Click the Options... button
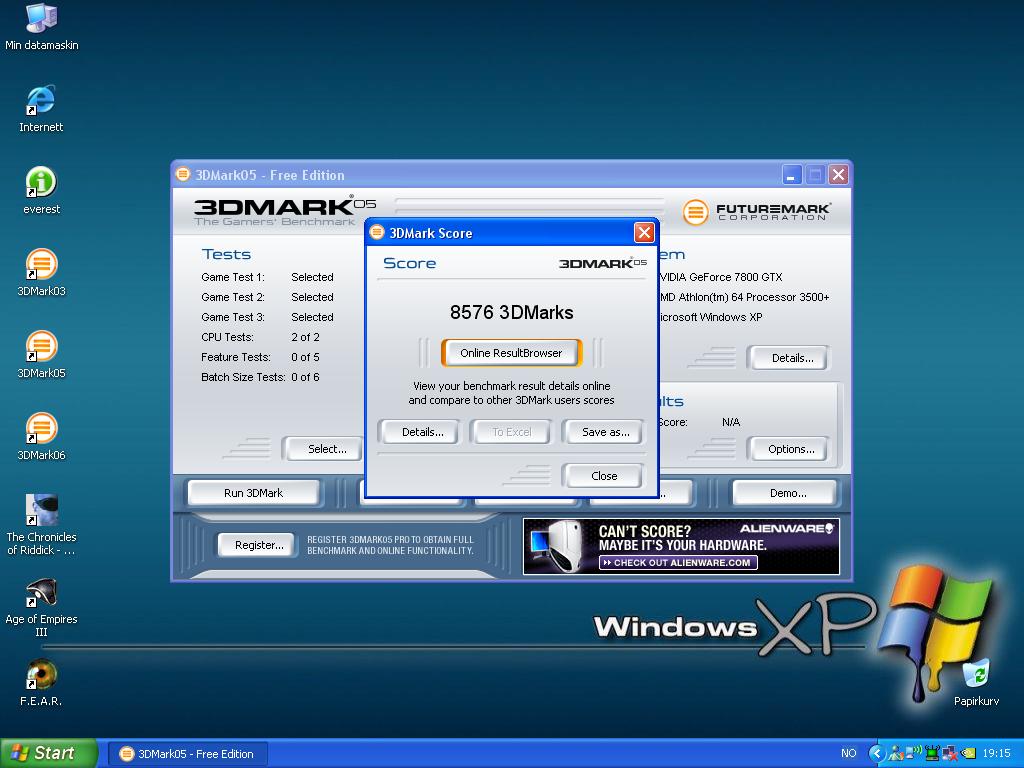 click(791, 449)
